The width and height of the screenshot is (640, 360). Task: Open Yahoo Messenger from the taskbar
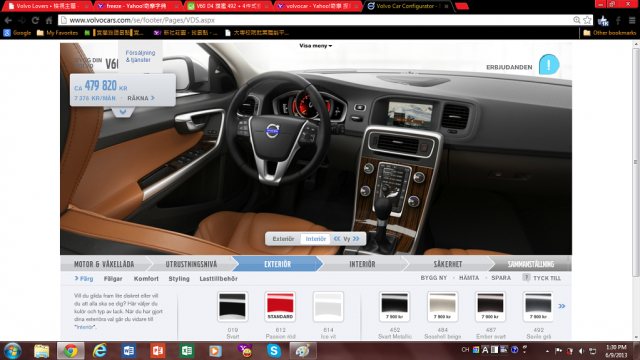[244, 351]
